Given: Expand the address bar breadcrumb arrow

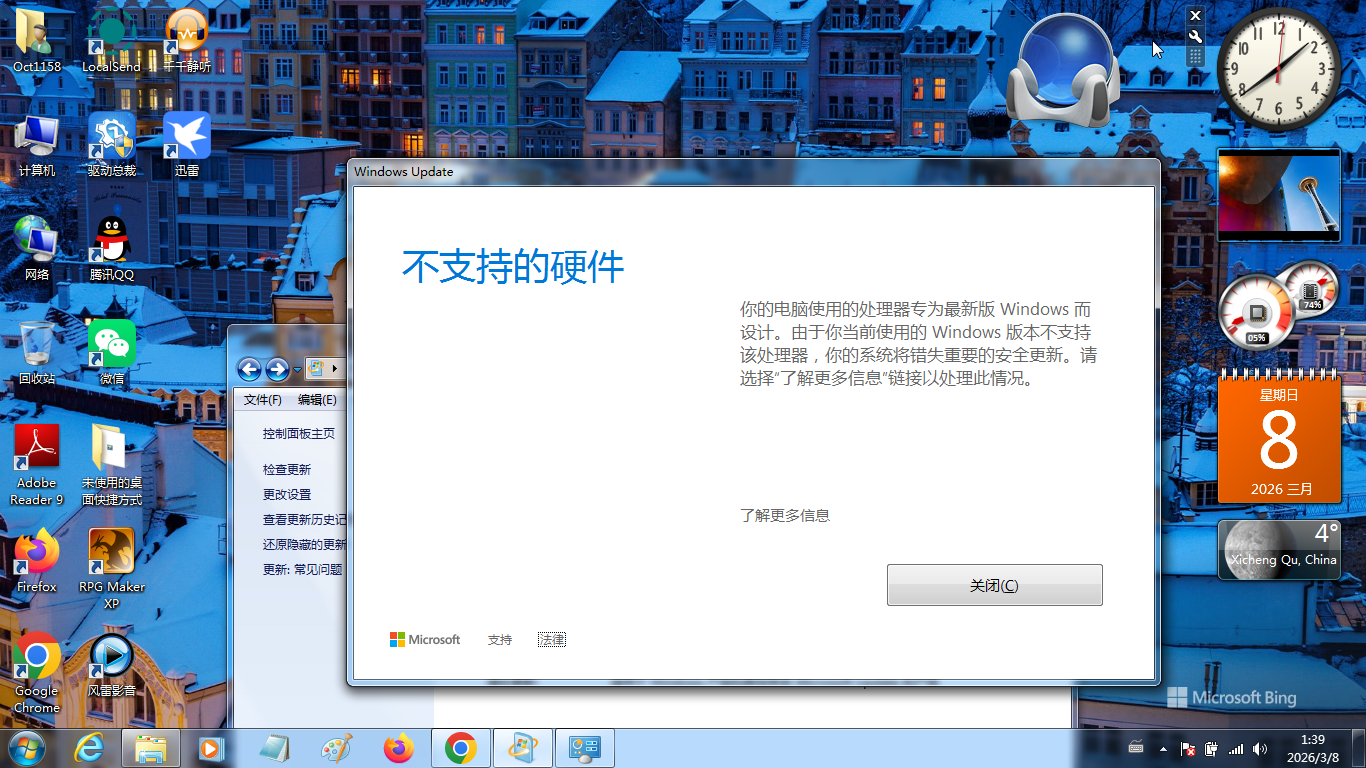Looking at the screenshot, I should (x=334, y=369).
